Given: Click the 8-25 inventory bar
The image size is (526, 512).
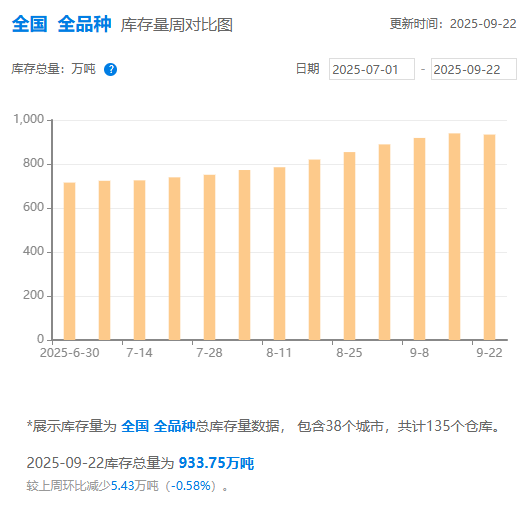Looking at the screenshot, I should [x=349, y=246].
